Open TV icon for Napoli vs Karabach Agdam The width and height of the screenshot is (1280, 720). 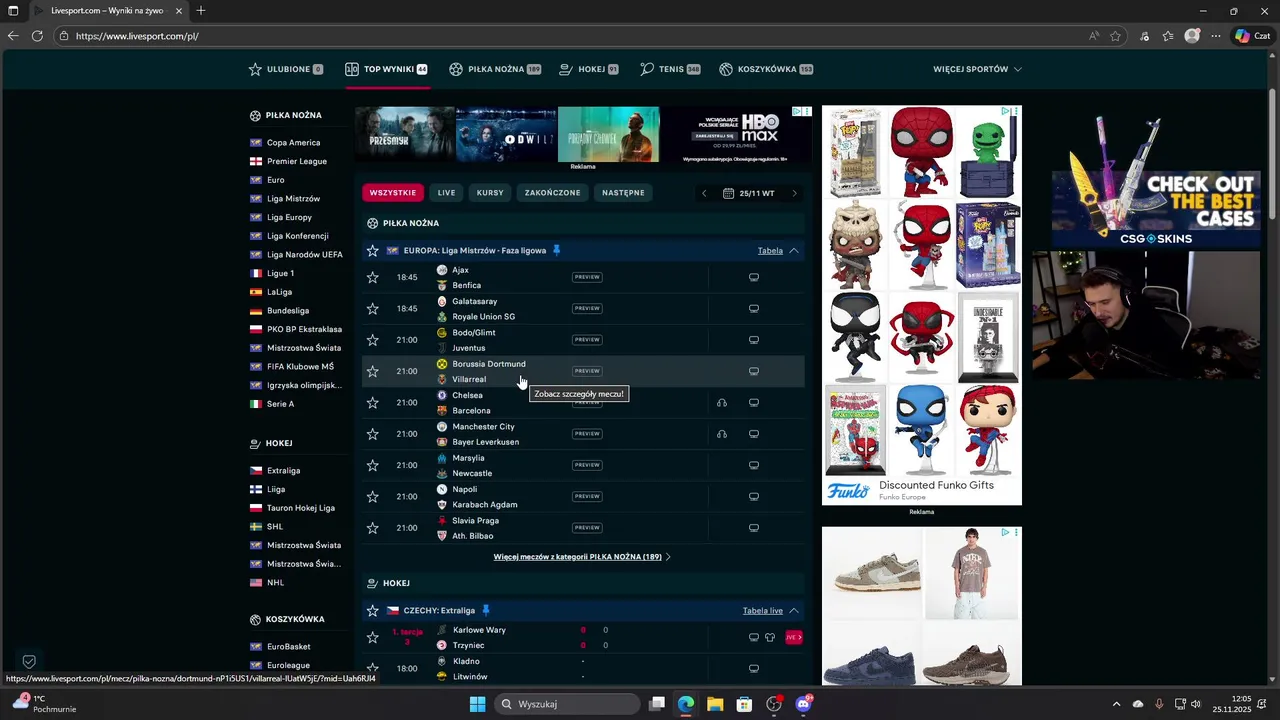pos(754,497)
